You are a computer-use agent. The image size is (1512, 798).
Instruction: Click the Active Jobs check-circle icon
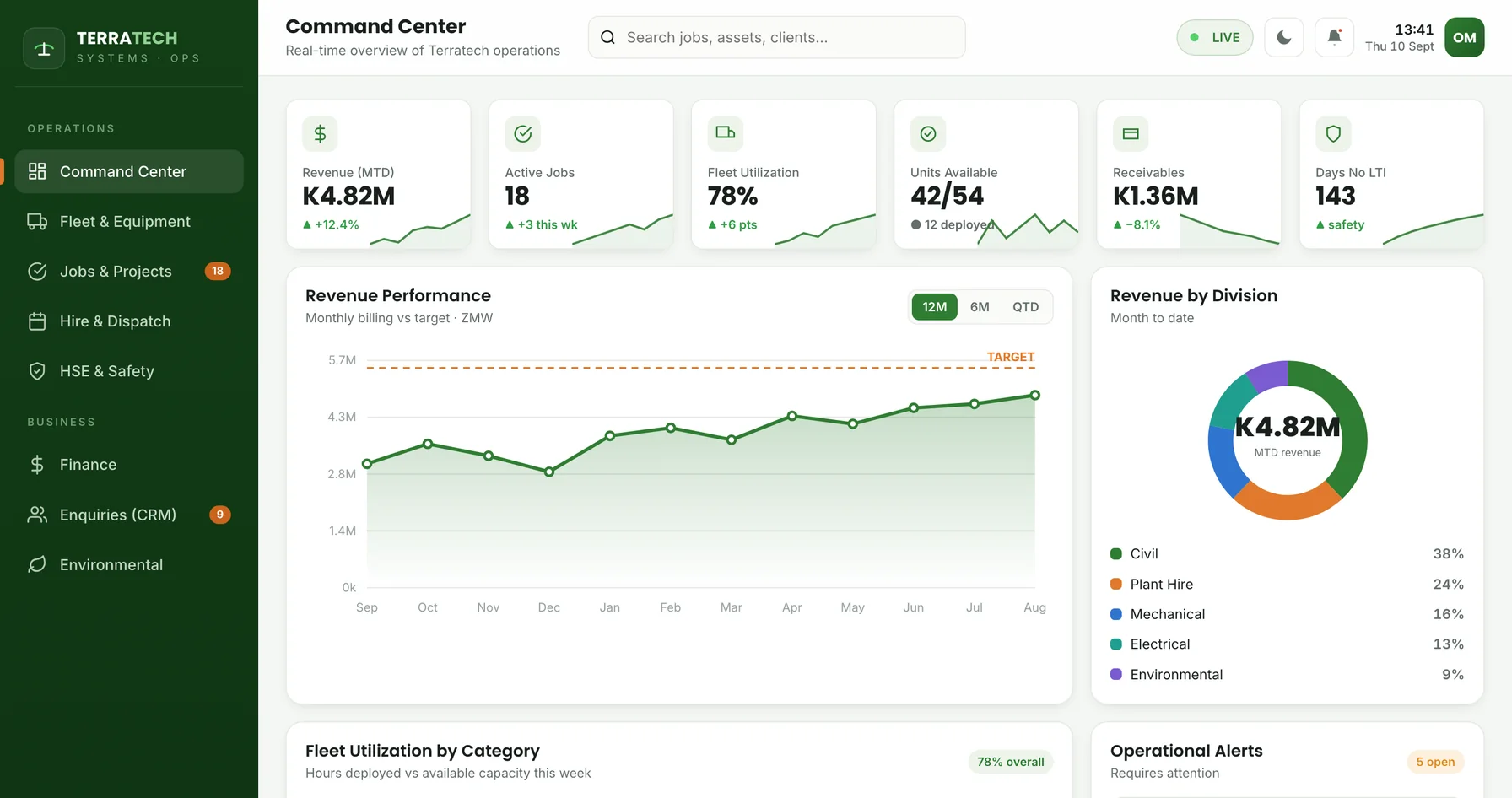pos(523,133)
